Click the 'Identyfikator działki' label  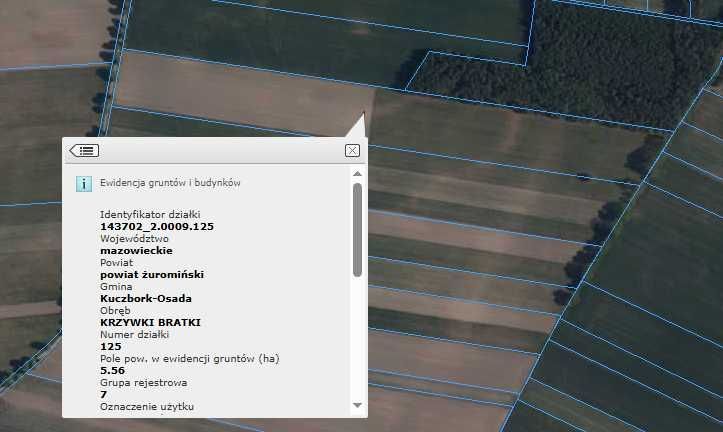click(151, 215)
